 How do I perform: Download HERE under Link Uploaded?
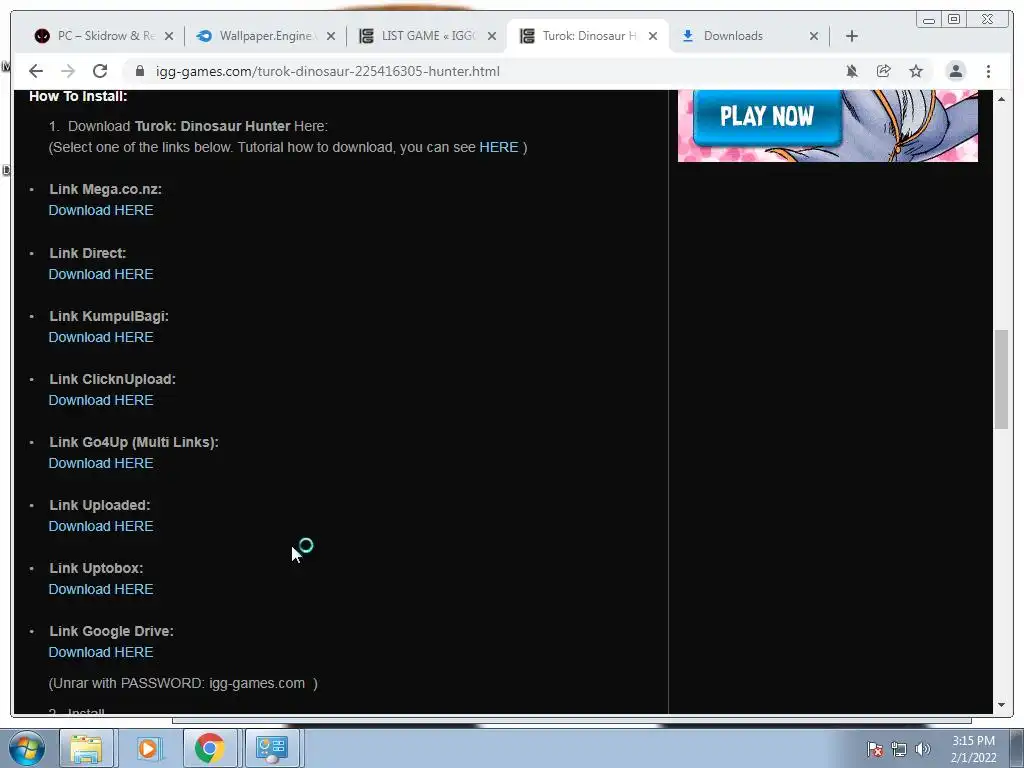click(x=101, y=526)
